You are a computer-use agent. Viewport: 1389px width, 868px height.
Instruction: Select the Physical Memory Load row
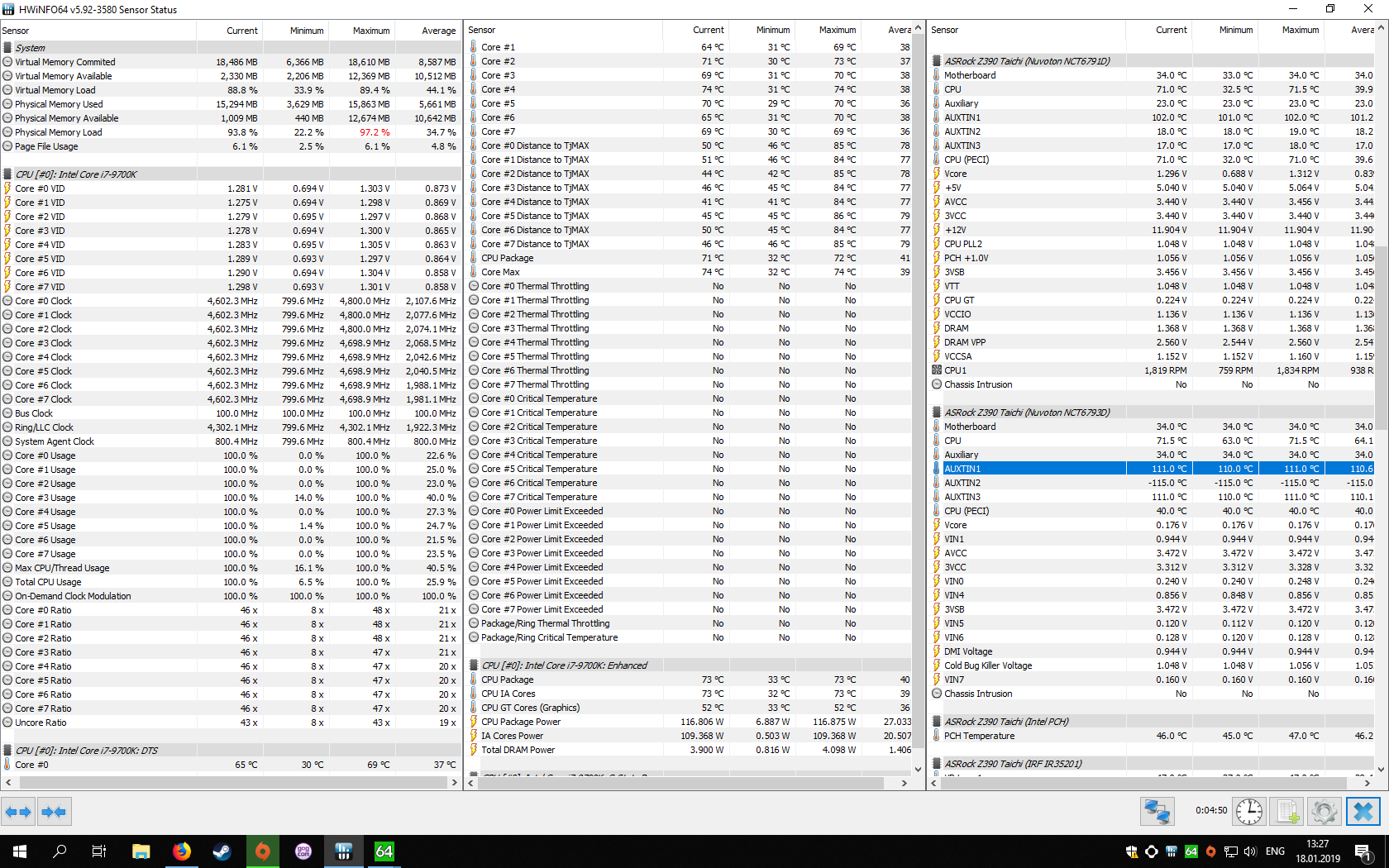coord(230,132)
